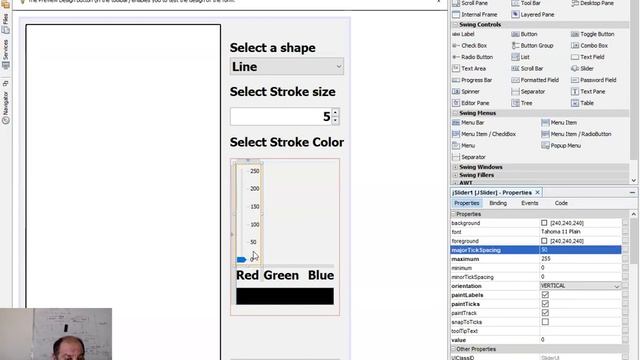Choose the Slider palette component
This screenshot has width=640, height=360.
pyautogui.click(x=582, y=69)
